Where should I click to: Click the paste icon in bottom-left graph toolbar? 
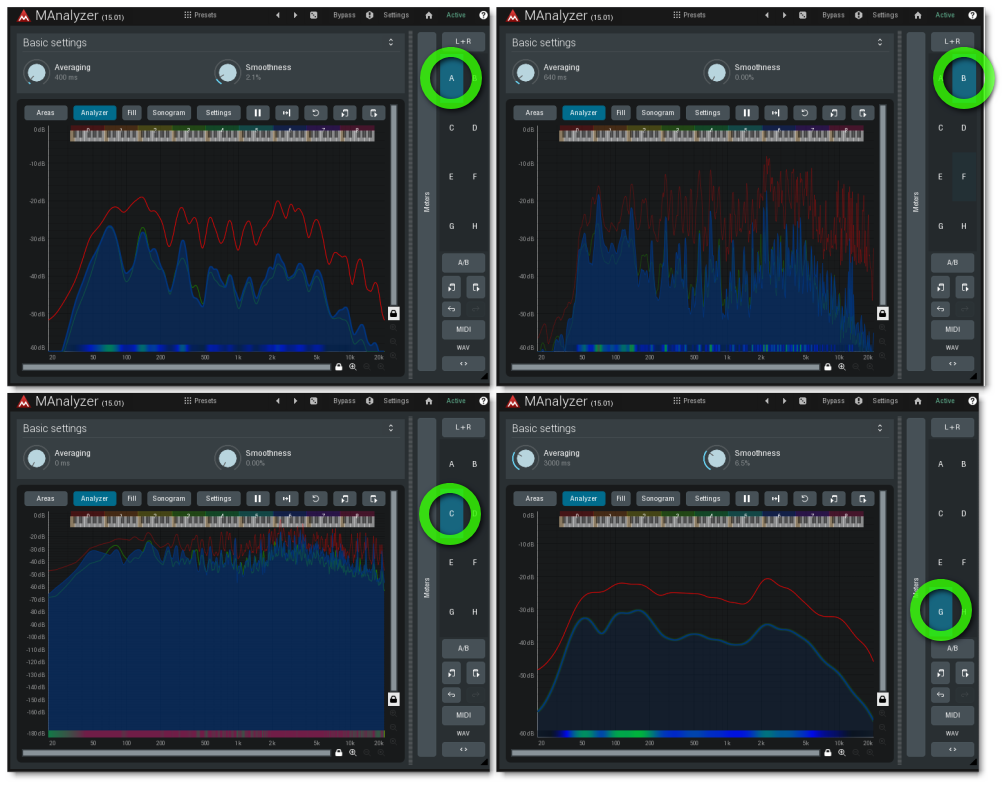click(x=374, y=498)
